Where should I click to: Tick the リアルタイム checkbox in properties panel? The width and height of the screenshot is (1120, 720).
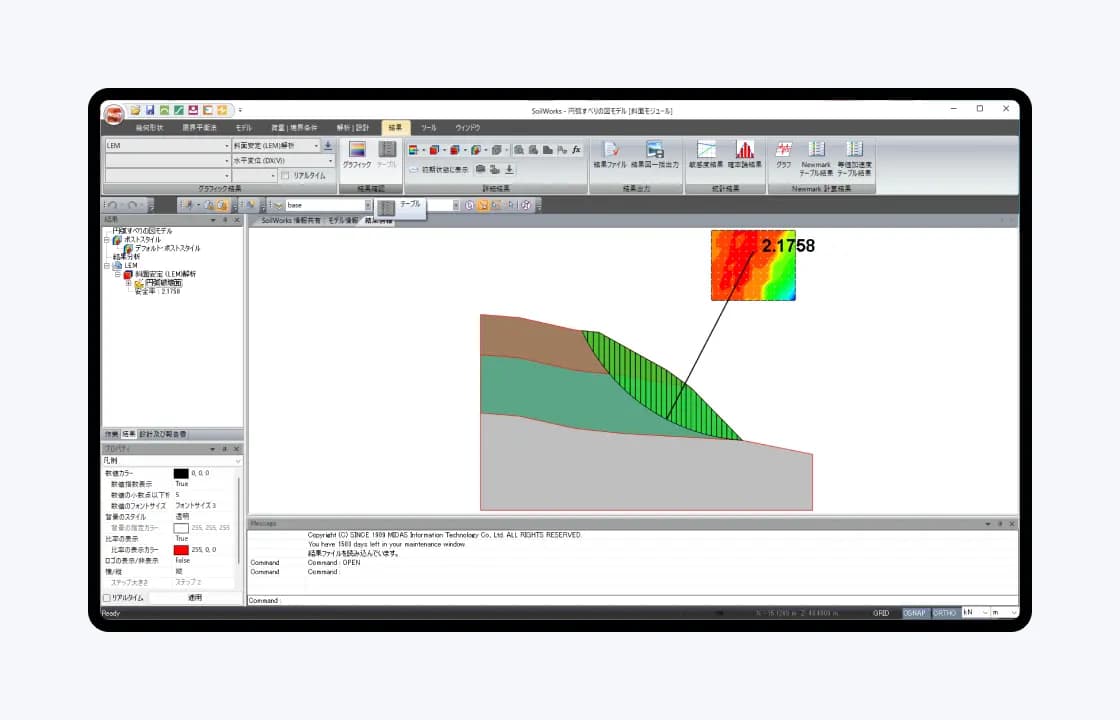[x=107, y=598]
